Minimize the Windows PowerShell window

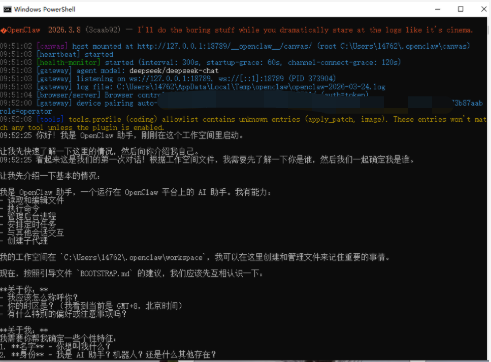click(437, 9)
